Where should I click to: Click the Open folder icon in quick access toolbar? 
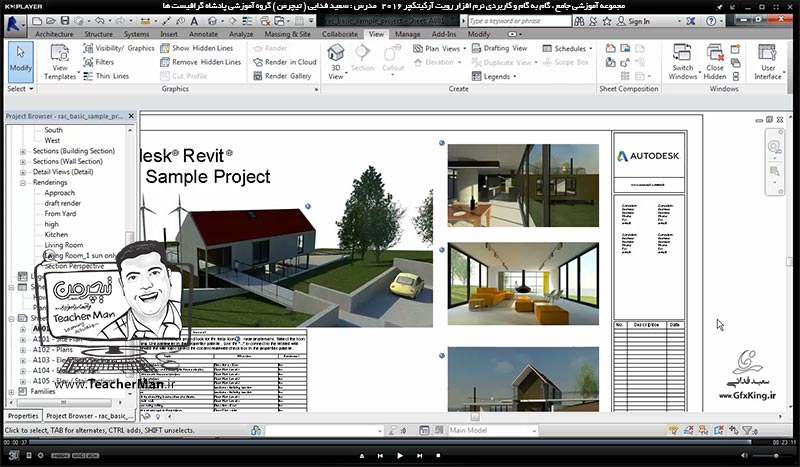(x=51, y=21)
